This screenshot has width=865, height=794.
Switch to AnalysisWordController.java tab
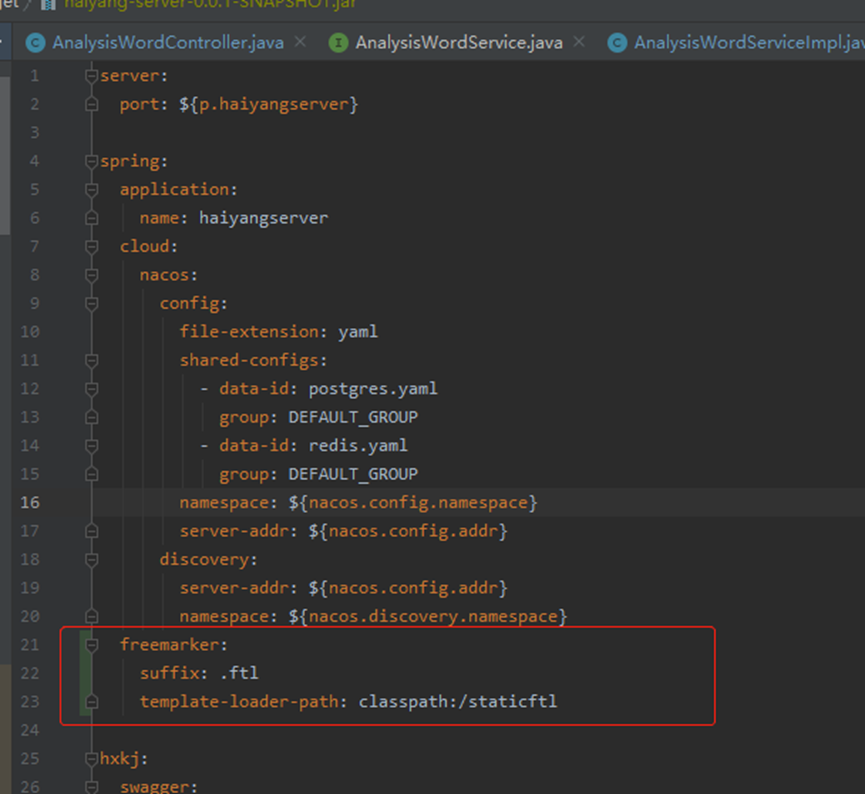[168, 42]
